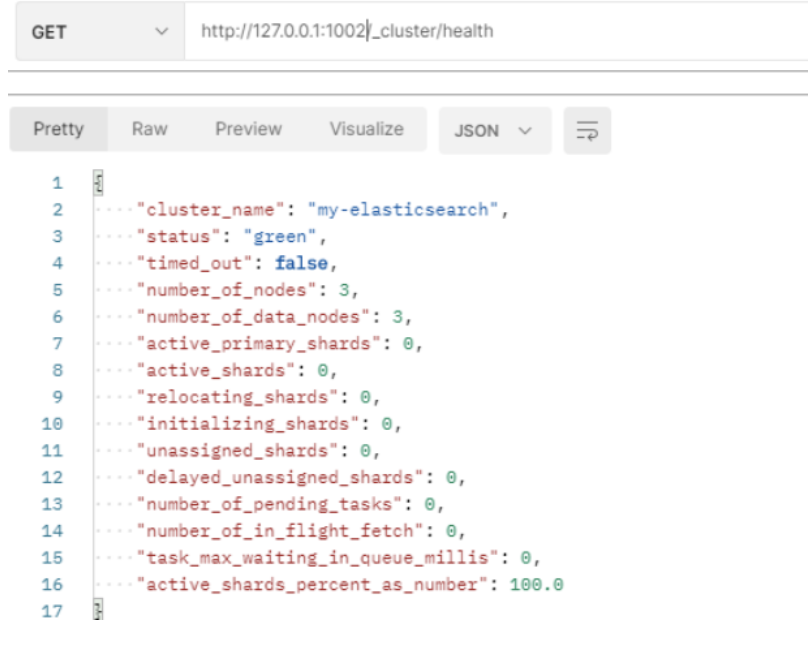808x658 pixels.
Task: Open the GET method dropdown
Action: (x=99, y=32)
